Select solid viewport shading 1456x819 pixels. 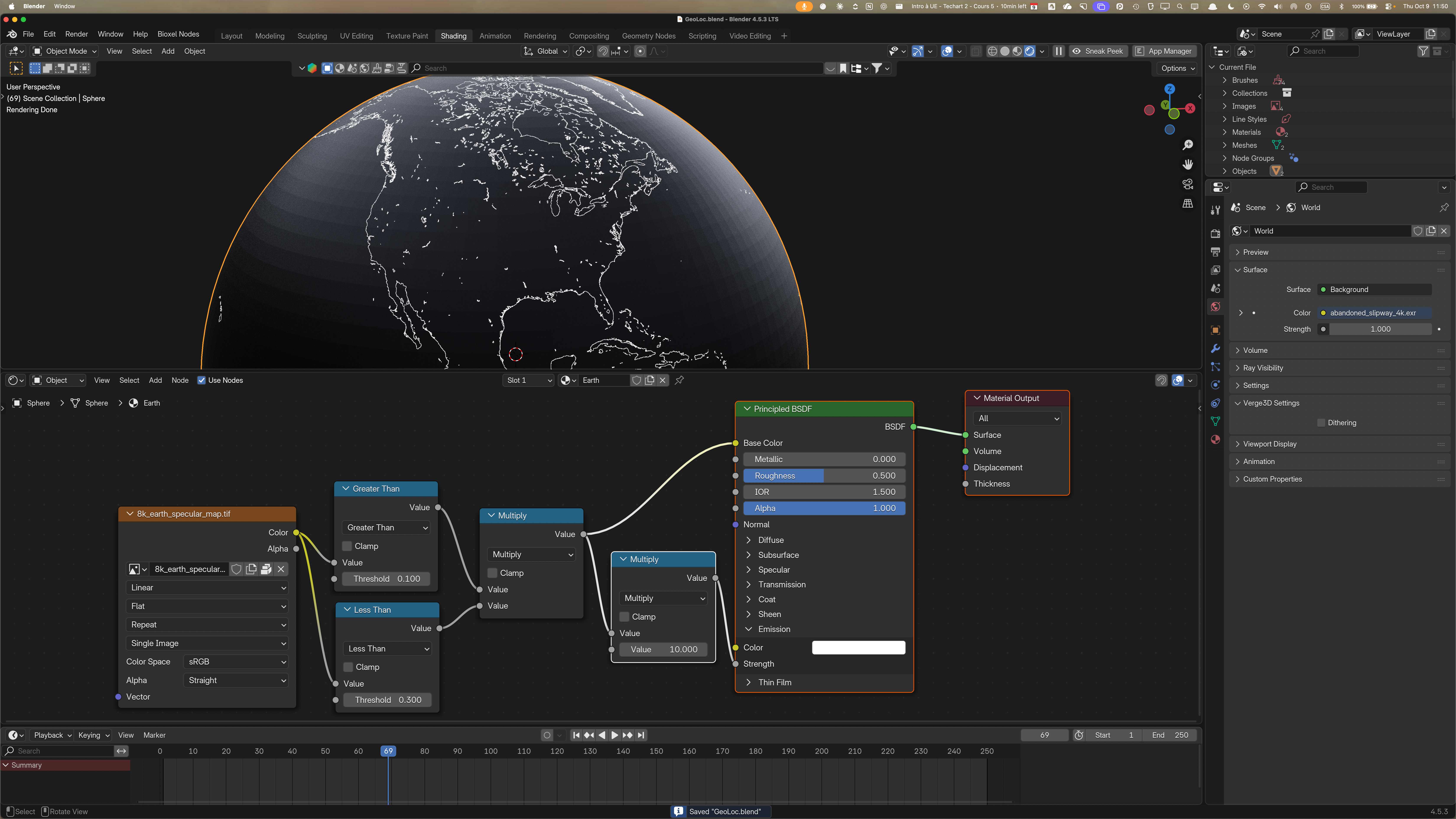pos(1004,51)
